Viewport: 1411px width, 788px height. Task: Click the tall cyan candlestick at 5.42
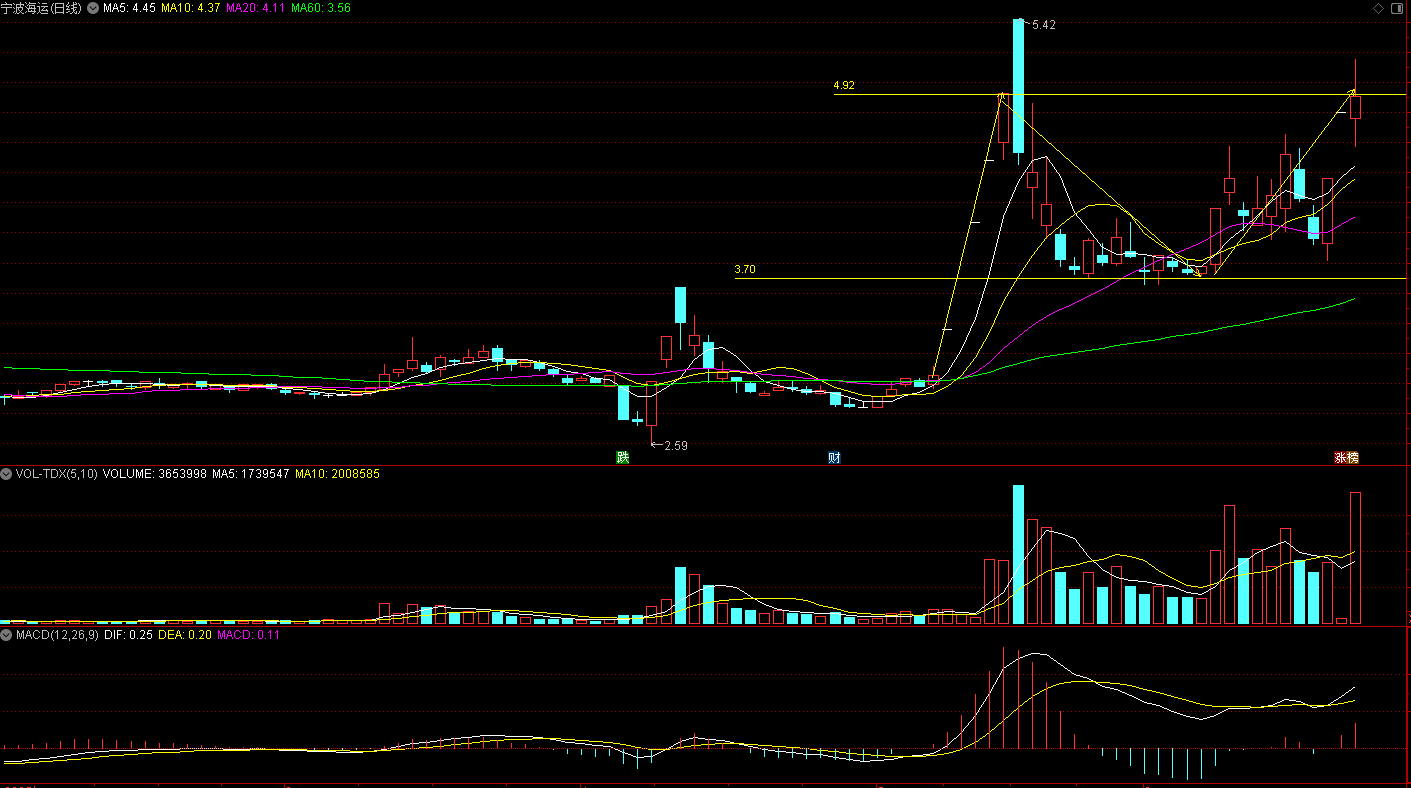[1018, 86]
